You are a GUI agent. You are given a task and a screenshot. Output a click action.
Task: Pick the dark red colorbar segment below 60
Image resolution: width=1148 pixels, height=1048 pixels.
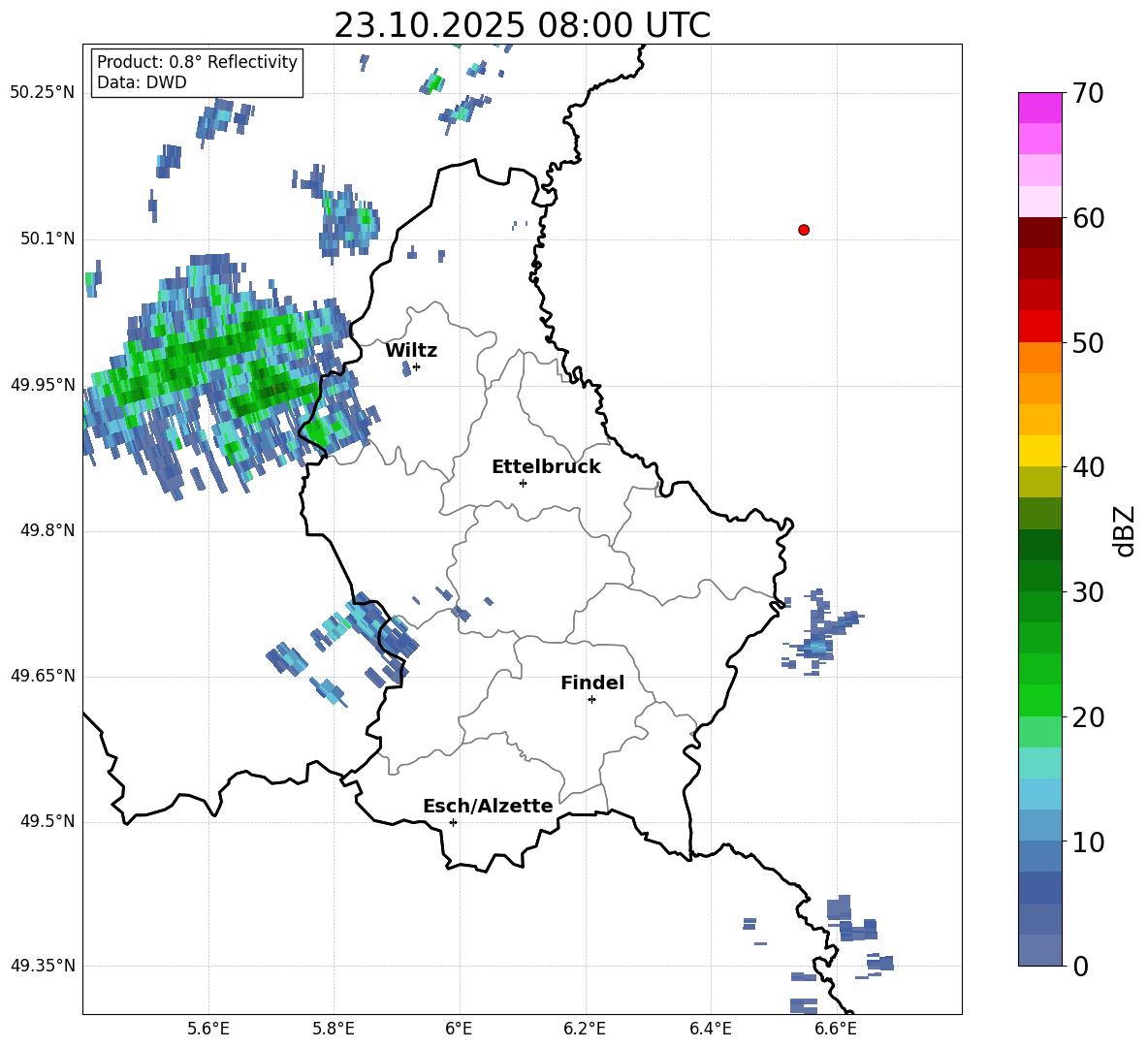[1039, 234]
